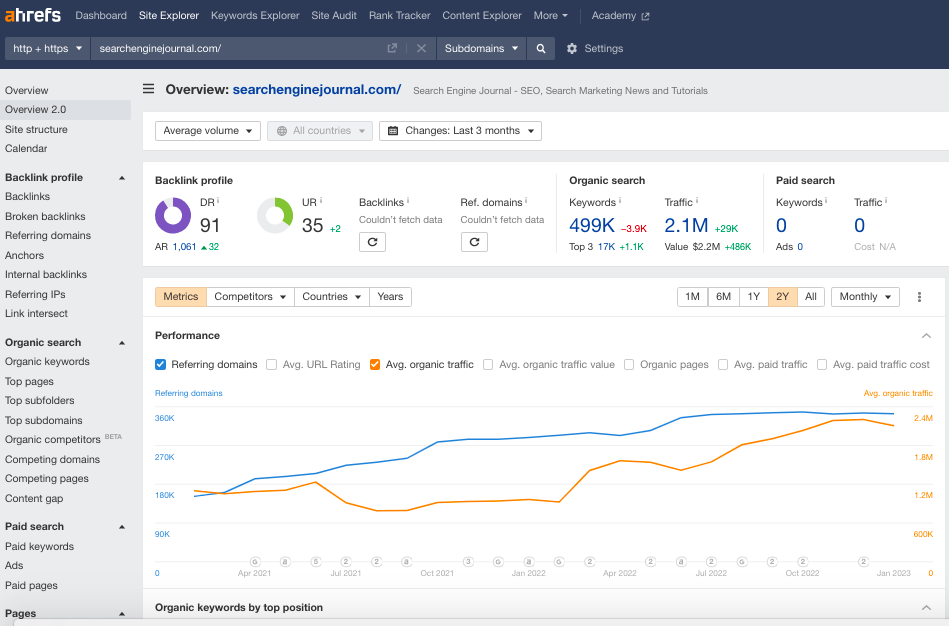Viewport: 949px width, 626px height.
Task: Select the 1Y time range button
Action: (x=754, y=296)
